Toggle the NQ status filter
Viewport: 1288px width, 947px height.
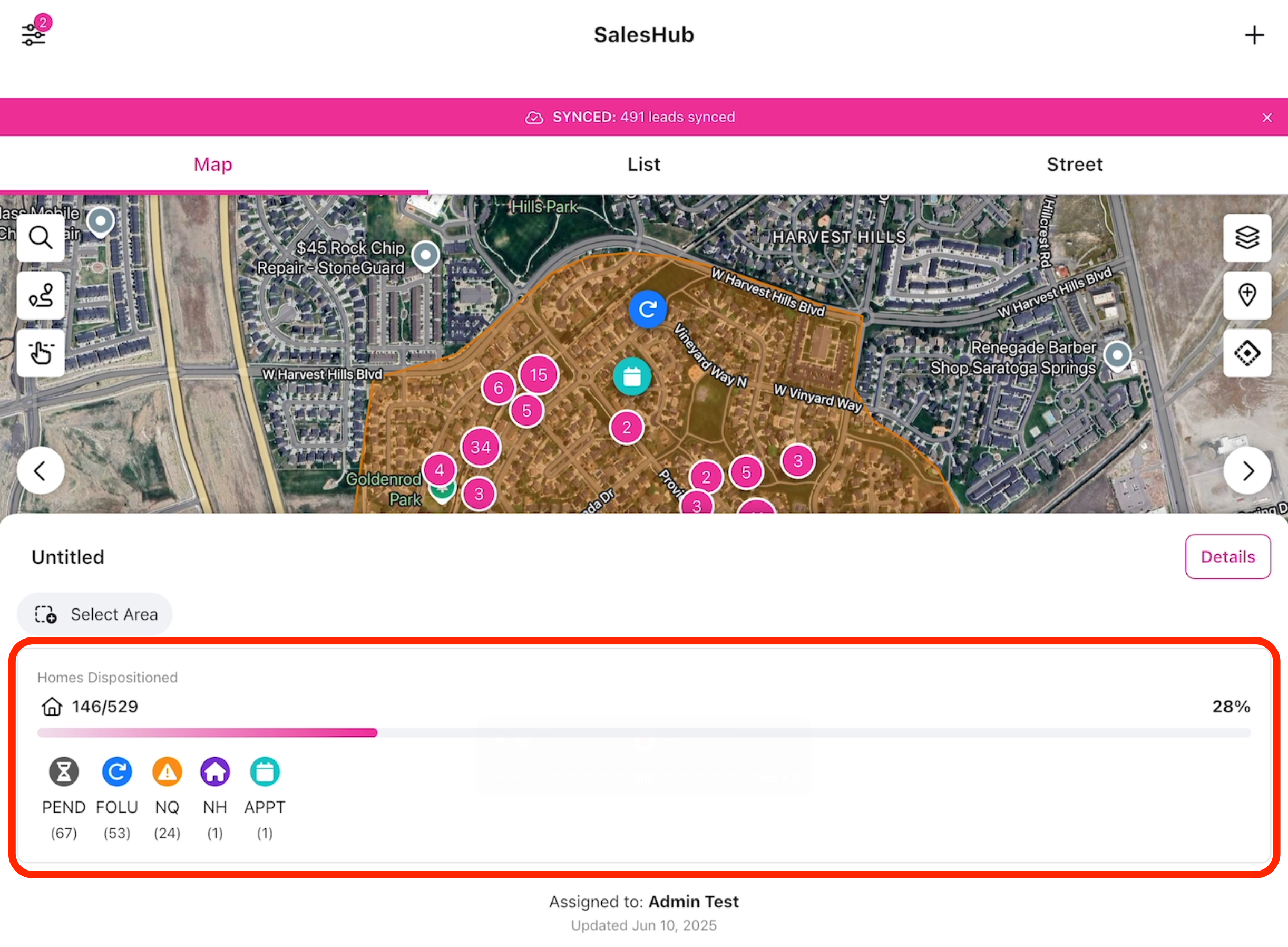tap(167, 771)
